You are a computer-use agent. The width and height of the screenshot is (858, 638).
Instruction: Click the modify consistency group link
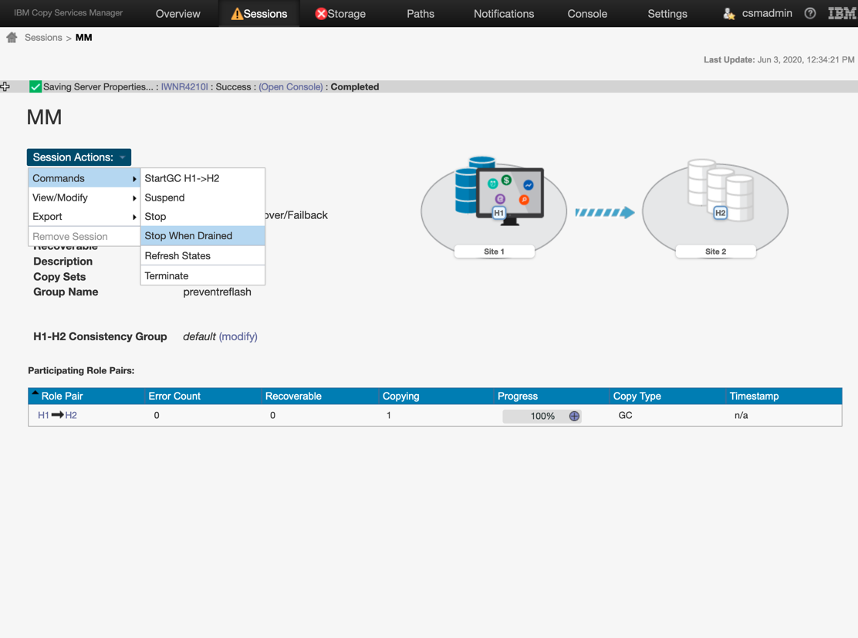(238, 337)
